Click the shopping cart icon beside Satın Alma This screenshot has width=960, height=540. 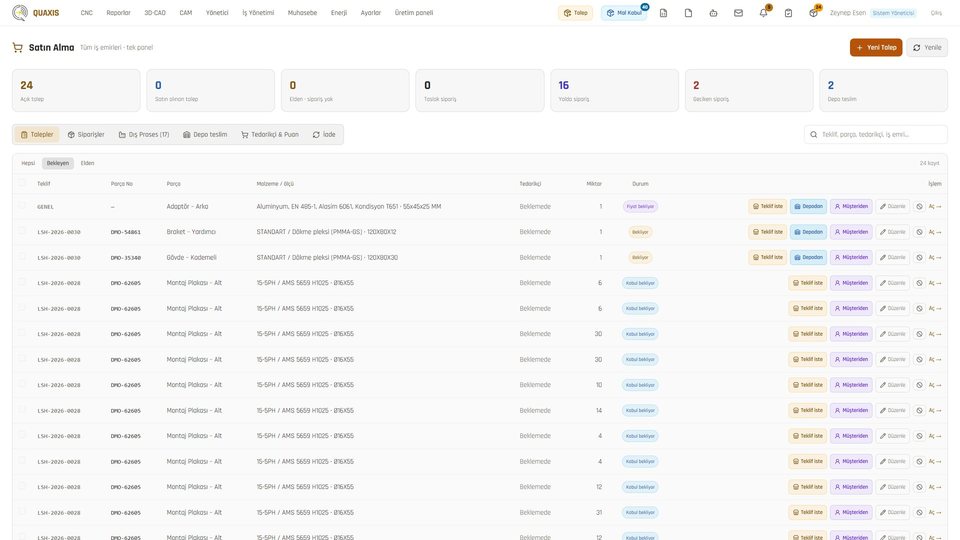[17, 47]
